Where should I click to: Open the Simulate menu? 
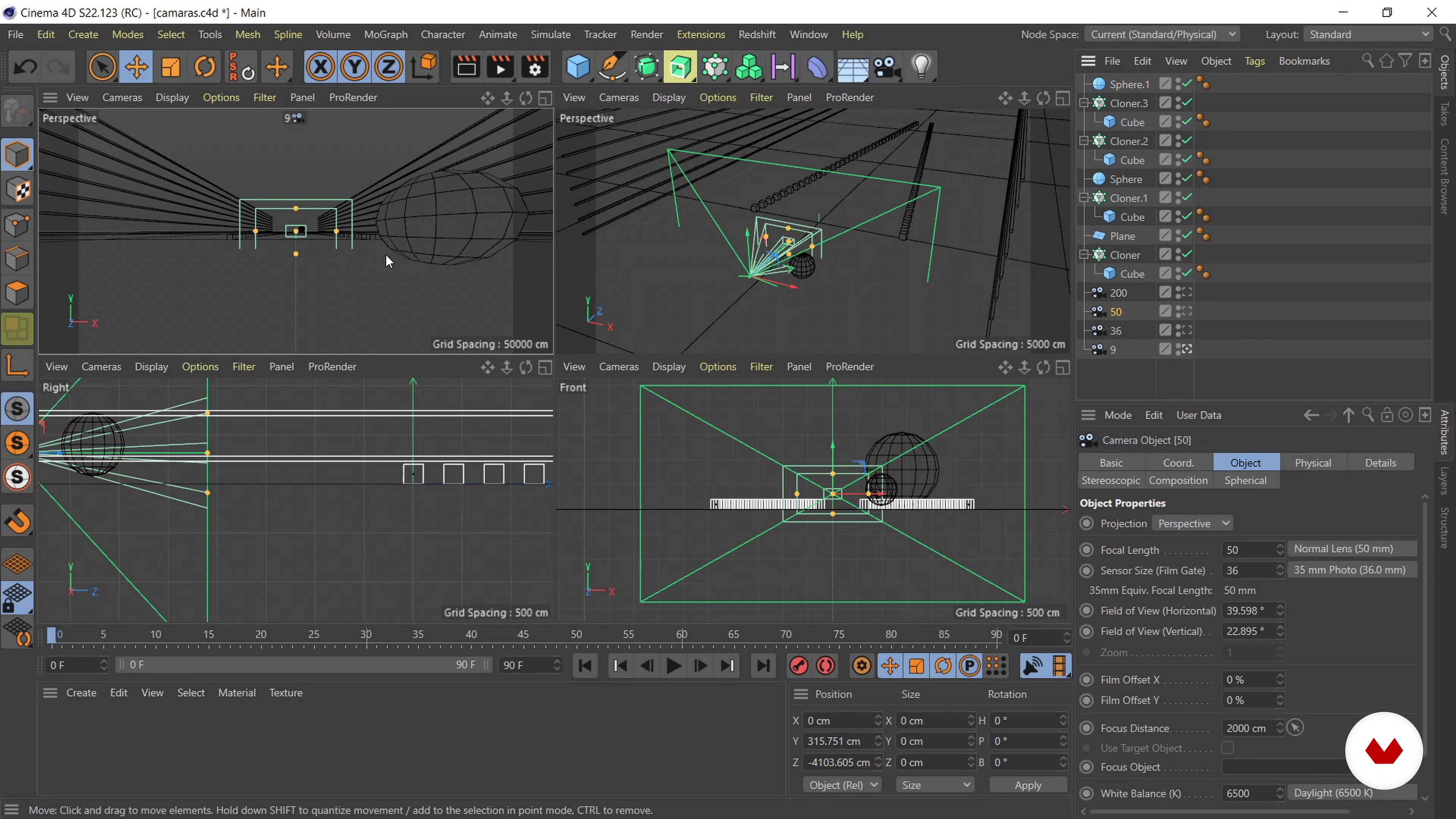tap(551, 35)
